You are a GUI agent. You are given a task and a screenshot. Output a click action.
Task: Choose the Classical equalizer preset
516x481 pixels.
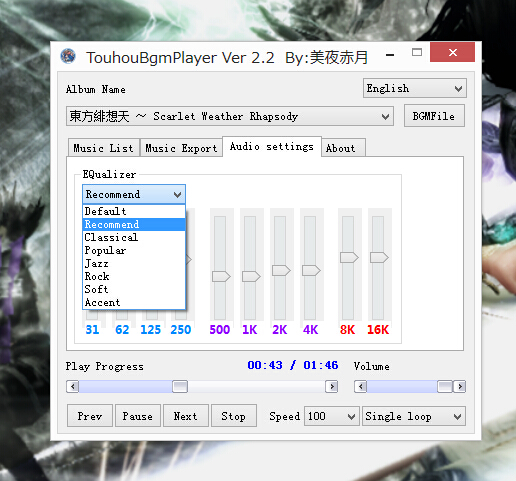point(134,237)
